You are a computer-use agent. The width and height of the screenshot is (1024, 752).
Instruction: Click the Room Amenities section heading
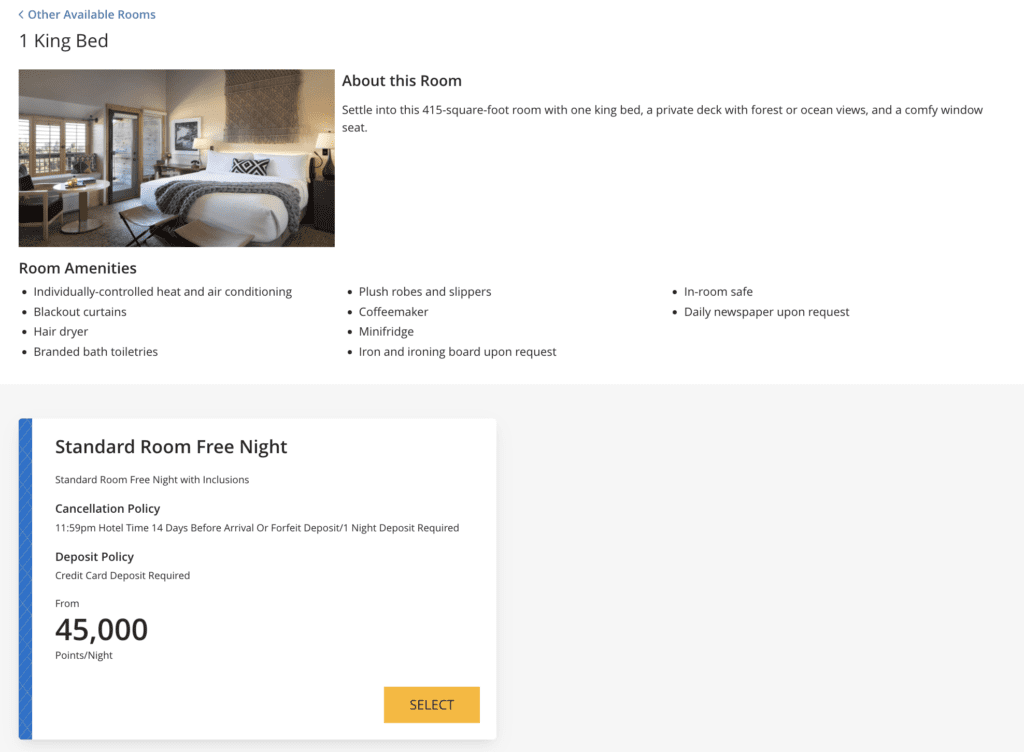coord(77,268)
